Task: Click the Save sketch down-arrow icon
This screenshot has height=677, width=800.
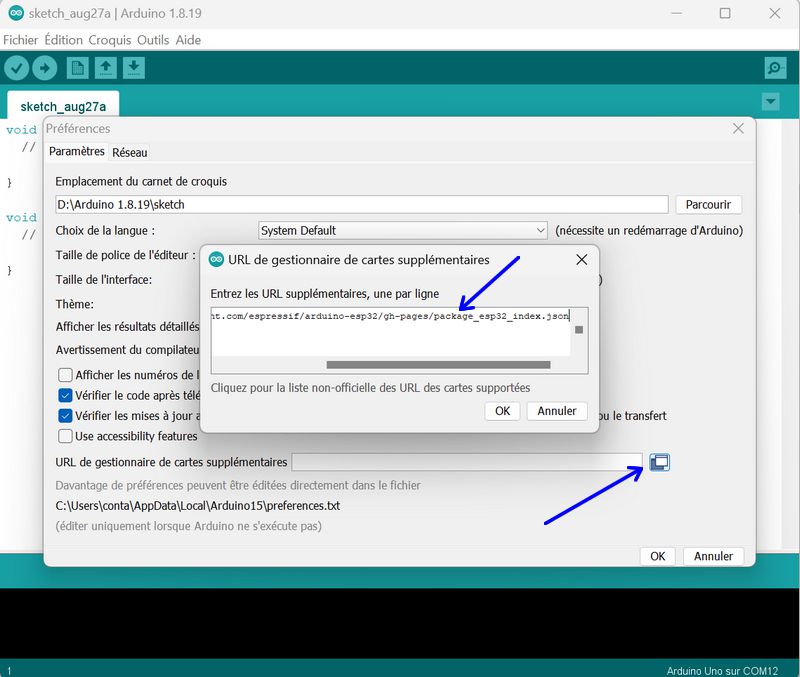Action: click(134, 68)
